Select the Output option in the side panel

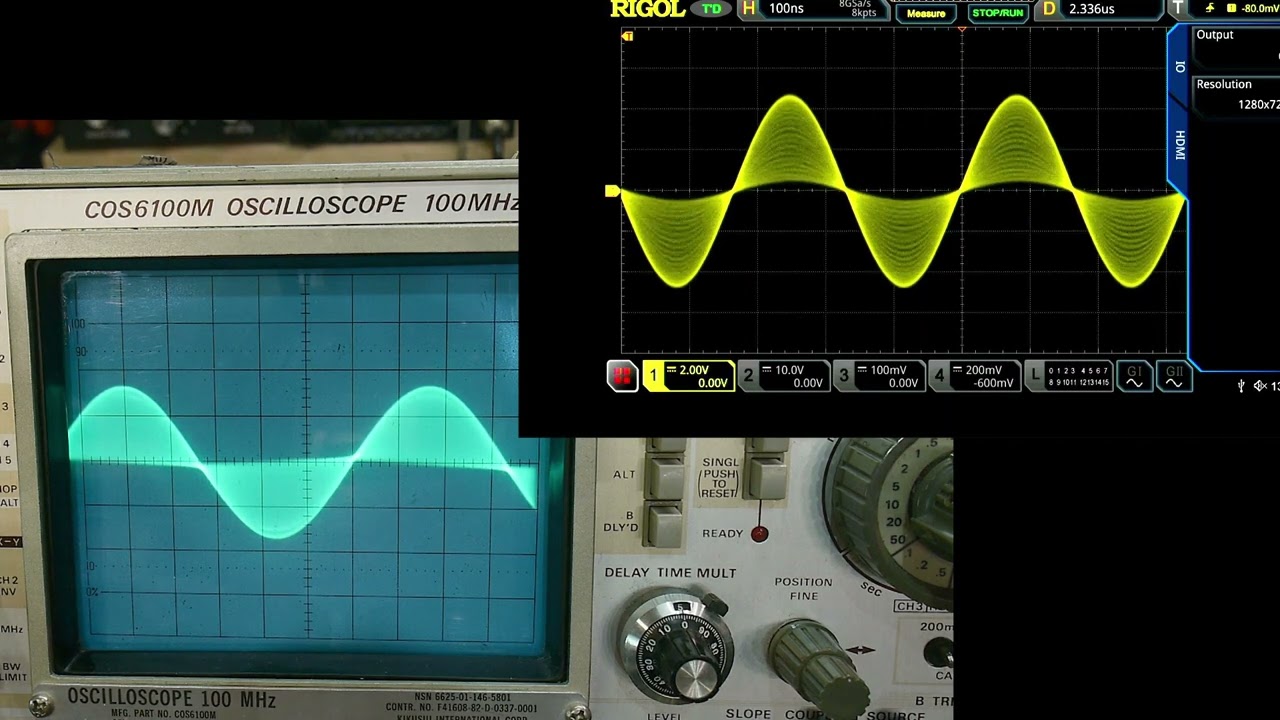[1236, 48]
